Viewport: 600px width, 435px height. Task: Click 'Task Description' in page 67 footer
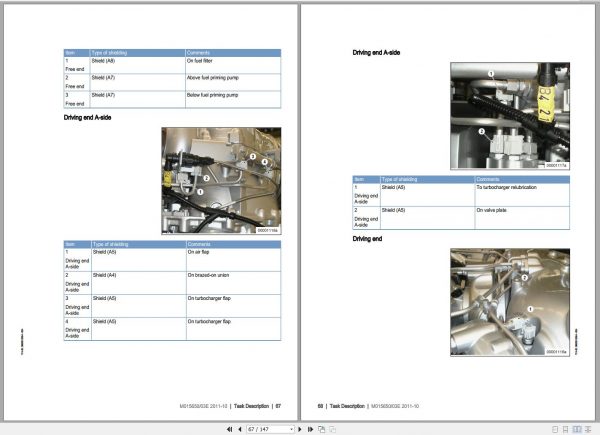click(x=251, y=406)
